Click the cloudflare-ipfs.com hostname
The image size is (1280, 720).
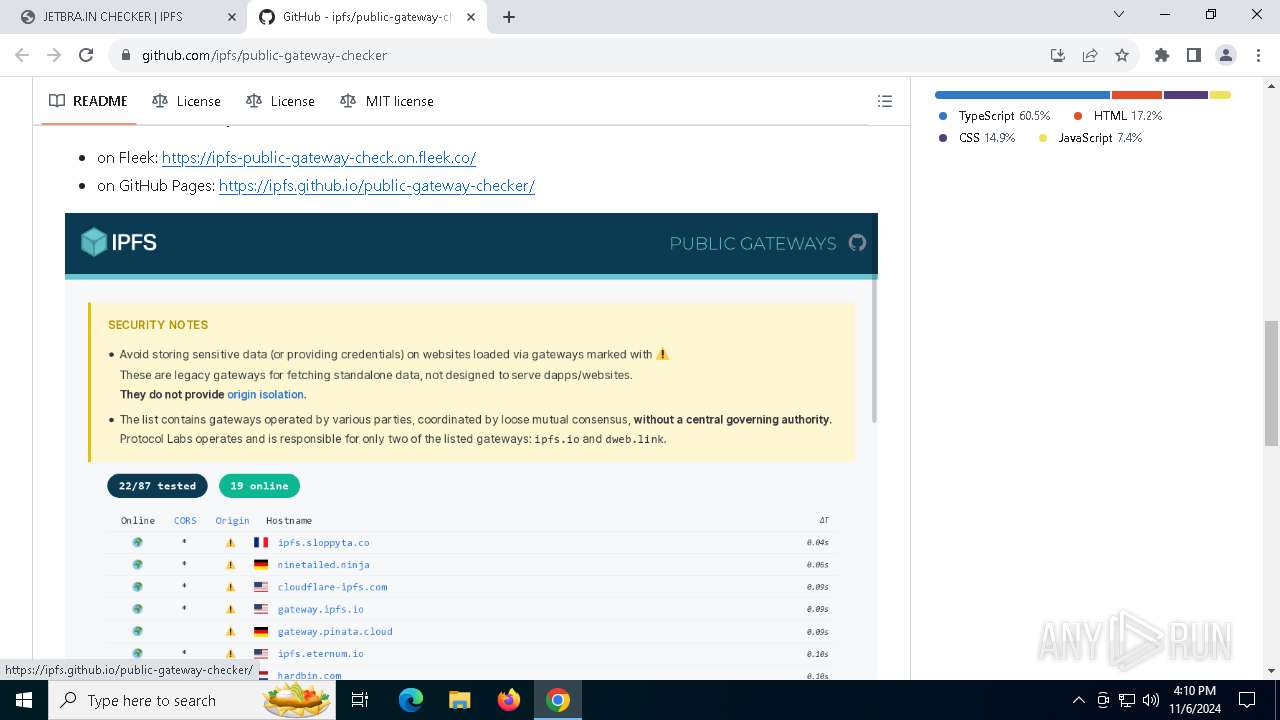pyautogui.click(x=332, y=587)
